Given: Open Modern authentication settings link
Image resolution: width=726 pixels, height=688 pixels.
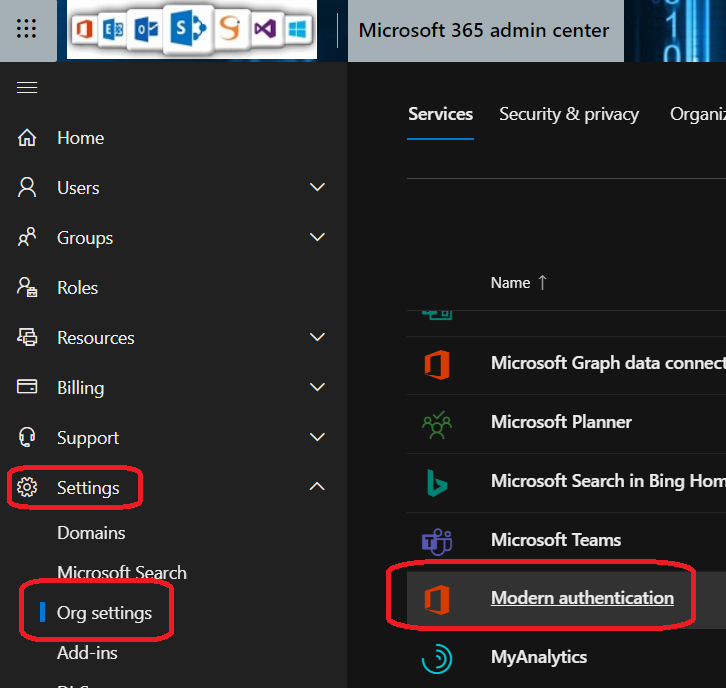Looking at the screenshot, I should 582,598.
